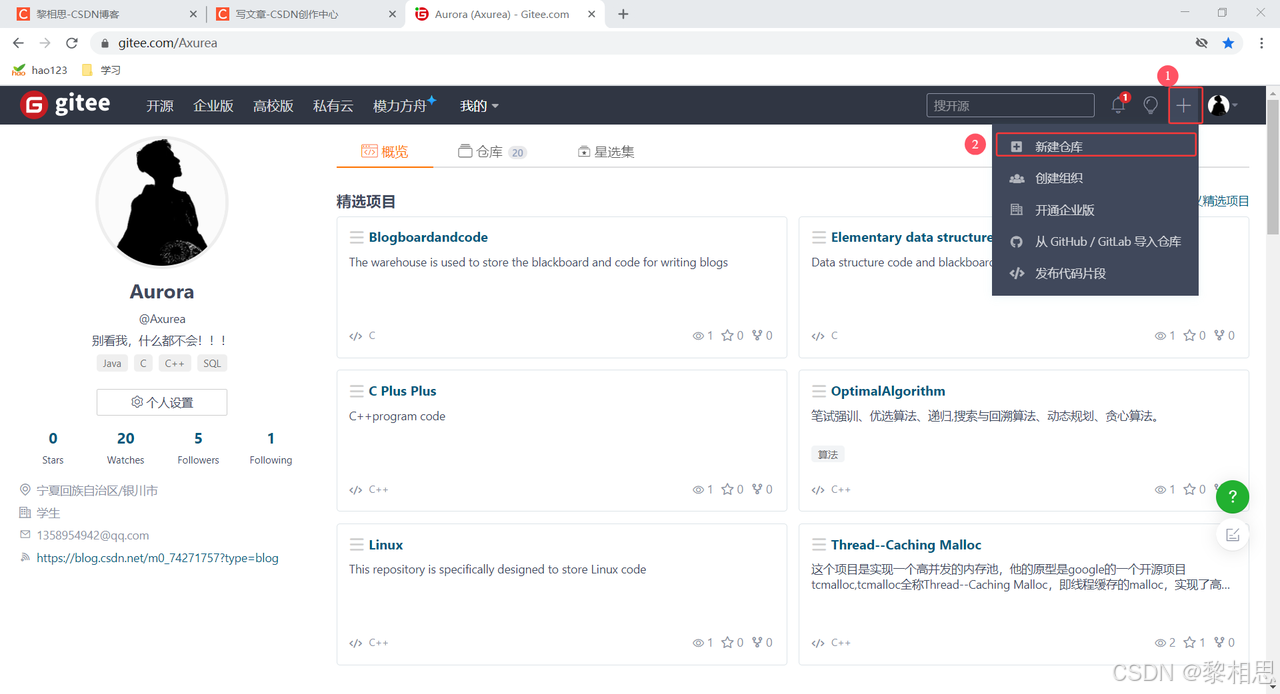This screenshot has width=1280, height=694.
Task: Click the feedback edit icon below help
Action: [x=1232, y=535]
